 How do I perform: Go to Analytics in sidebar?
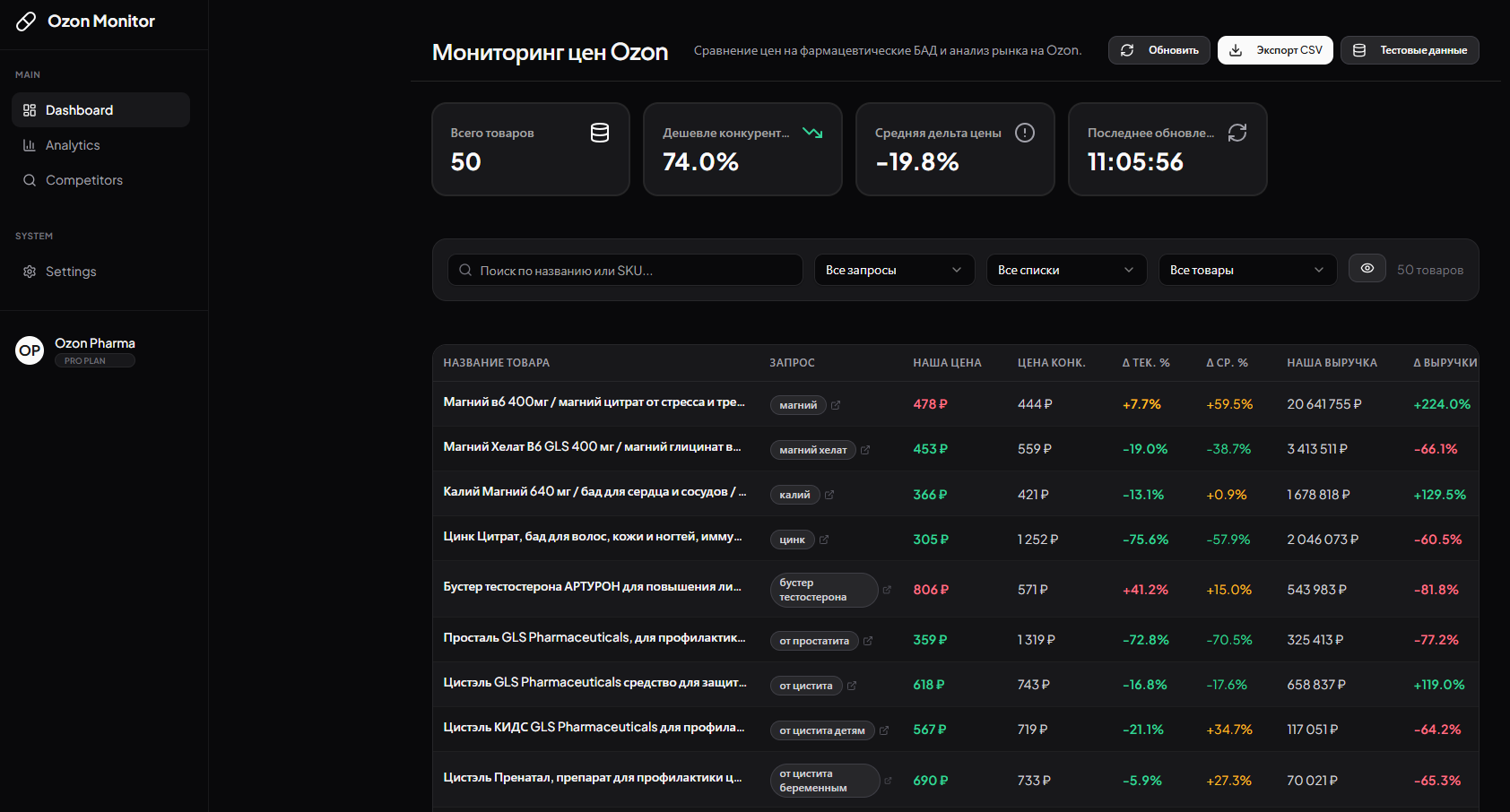click(x=100, y=145)
